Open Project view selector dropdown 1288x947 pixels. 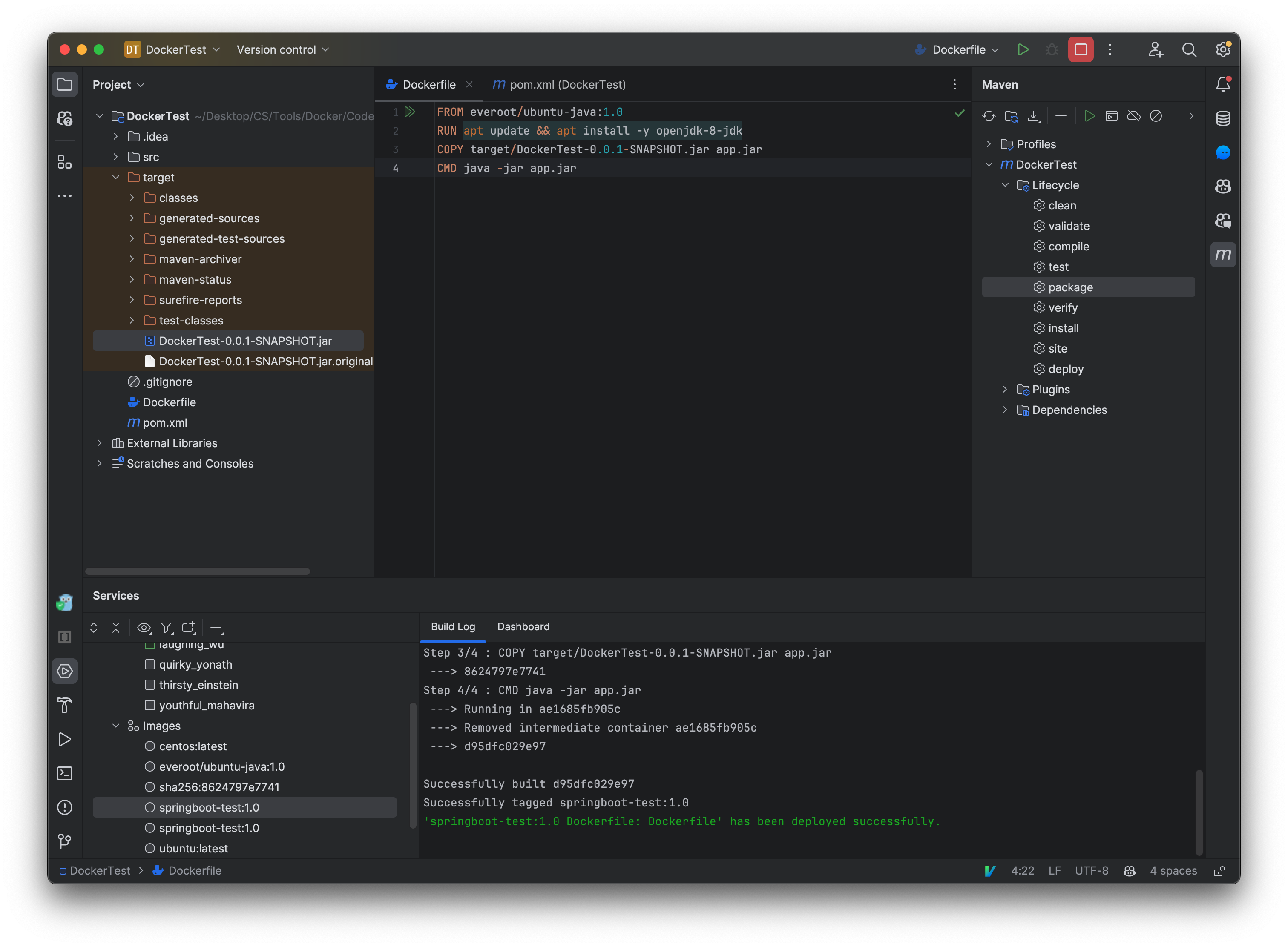click(118, 85)
